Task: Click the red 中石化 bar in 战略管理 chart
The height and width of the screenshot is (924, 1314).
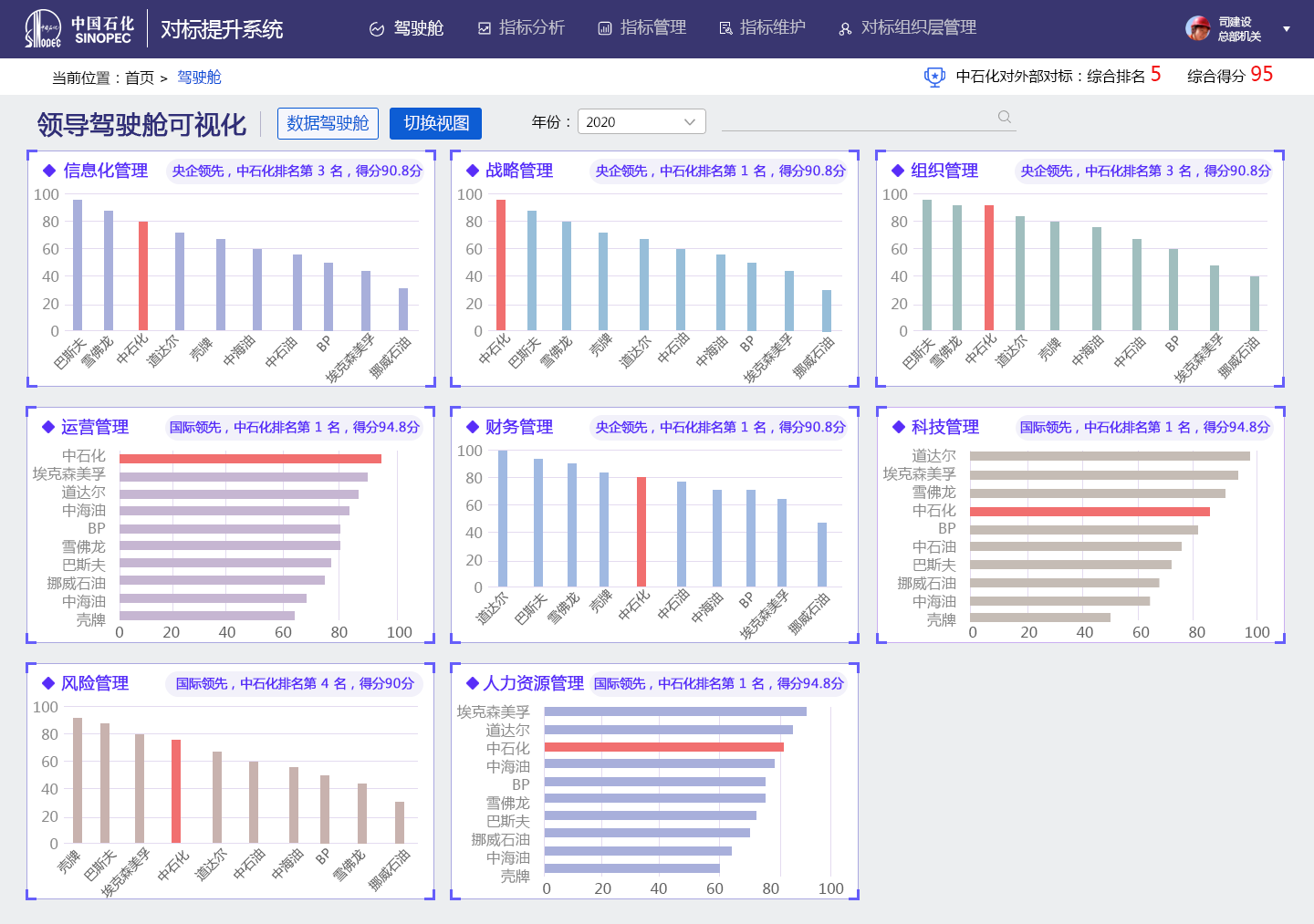Action: pyautogui.click(x=501, y=265)
